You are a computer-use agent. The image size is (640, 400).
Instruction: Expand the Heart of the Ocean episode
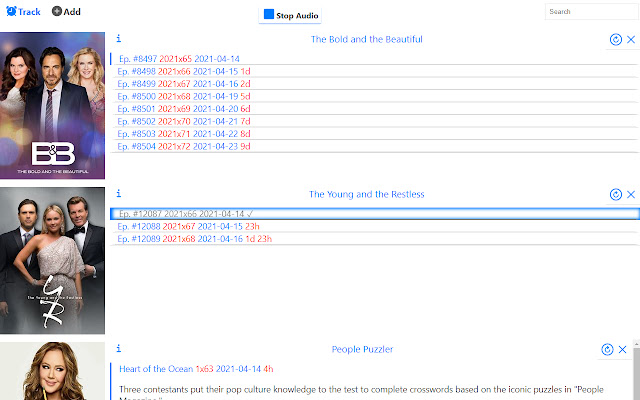click(196, 369)
